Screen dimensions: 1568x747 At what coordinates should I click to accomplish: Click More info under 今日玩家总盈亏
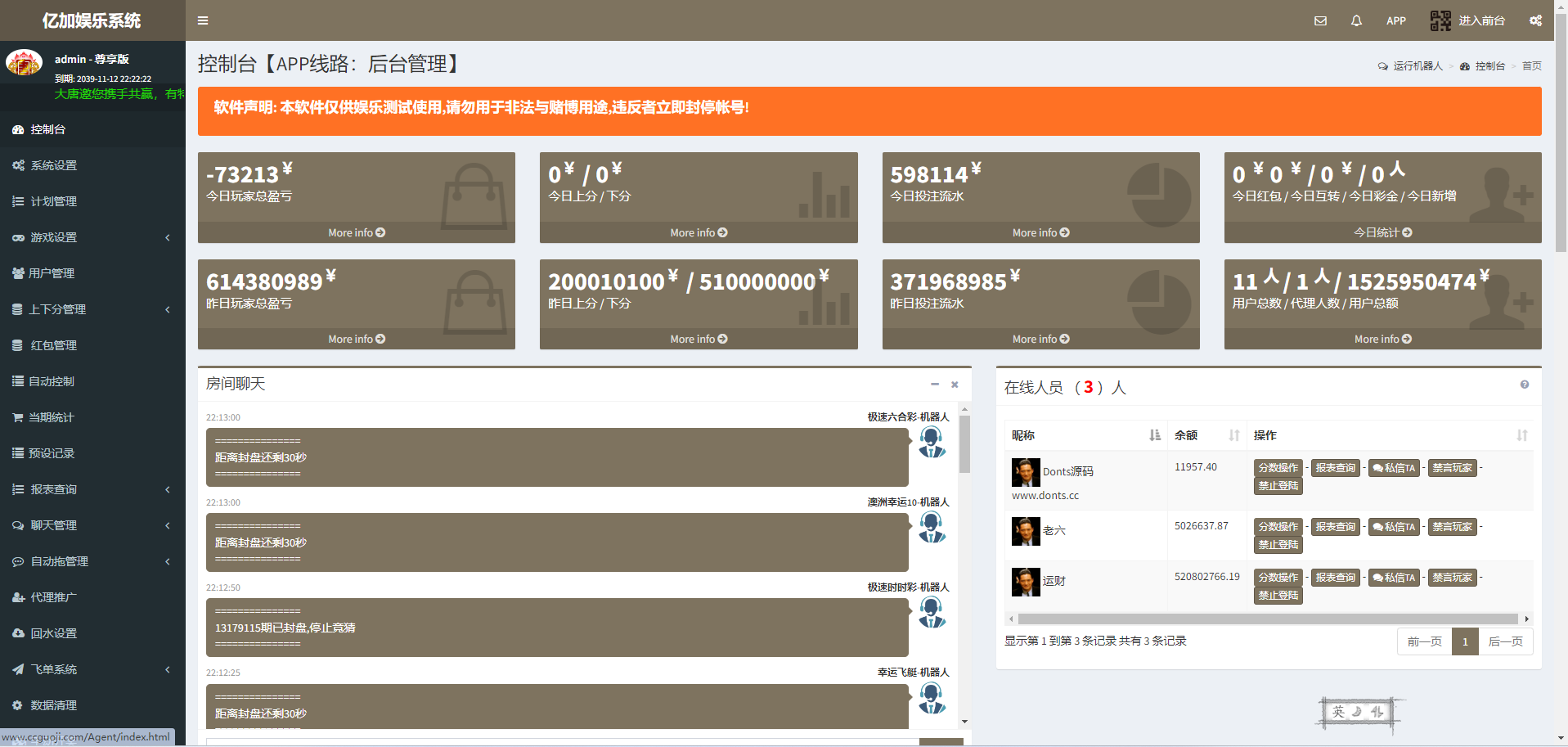pos(357,233)
